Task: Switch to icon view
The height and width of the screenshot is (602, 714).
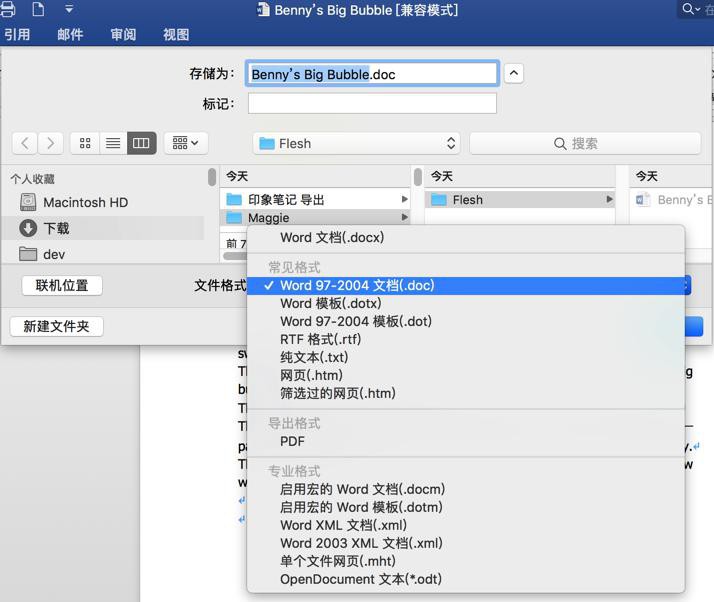Action: click(x=85, y=143)
